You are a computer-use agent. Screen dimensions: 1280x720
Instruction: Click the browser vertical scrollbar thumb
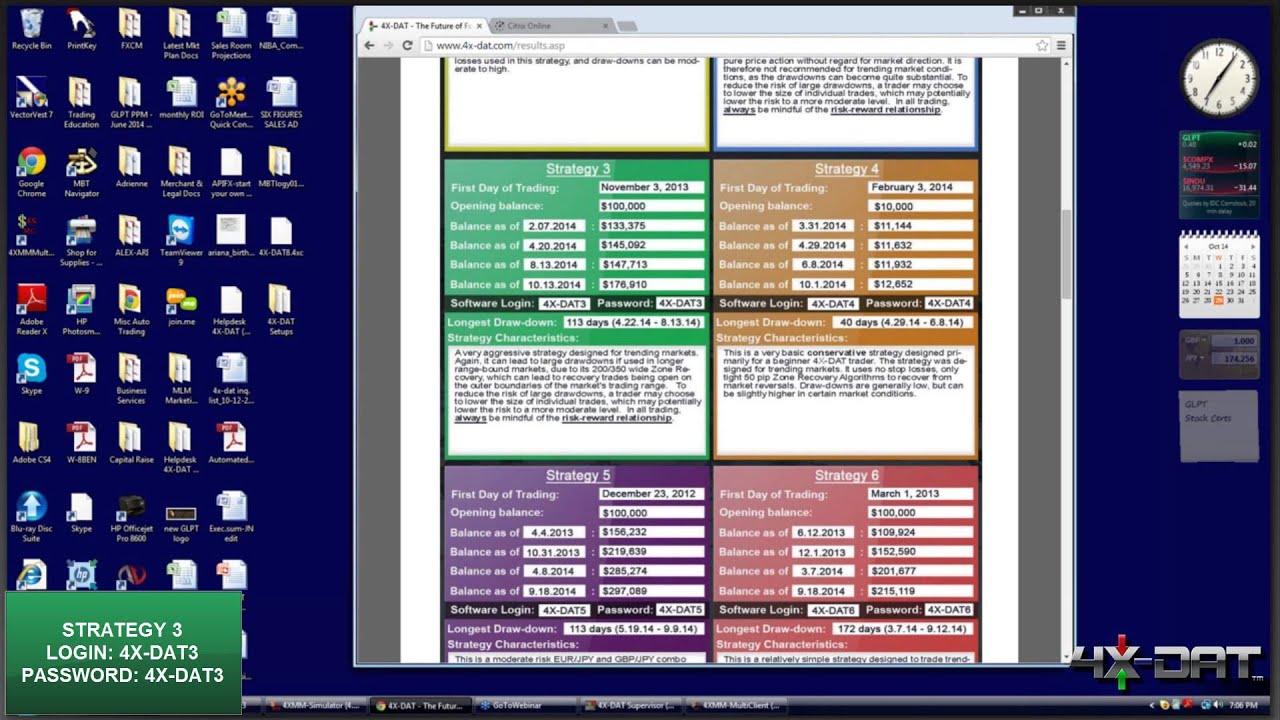coord(1069,253)
